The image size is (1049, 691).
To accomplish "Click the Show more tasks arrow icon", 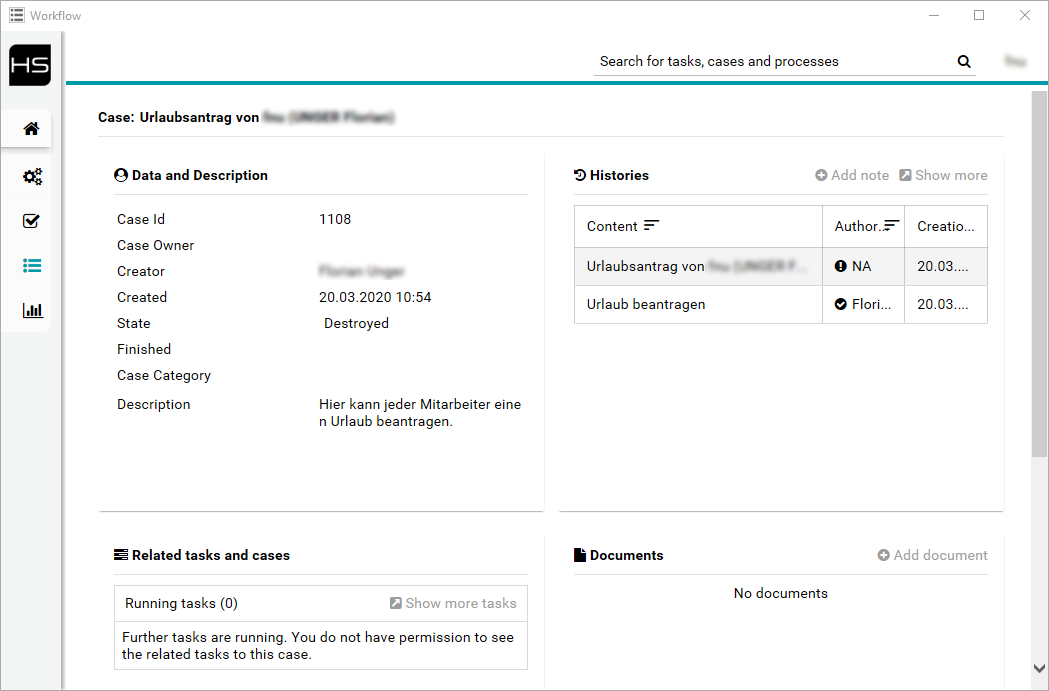I will (396, 603).
